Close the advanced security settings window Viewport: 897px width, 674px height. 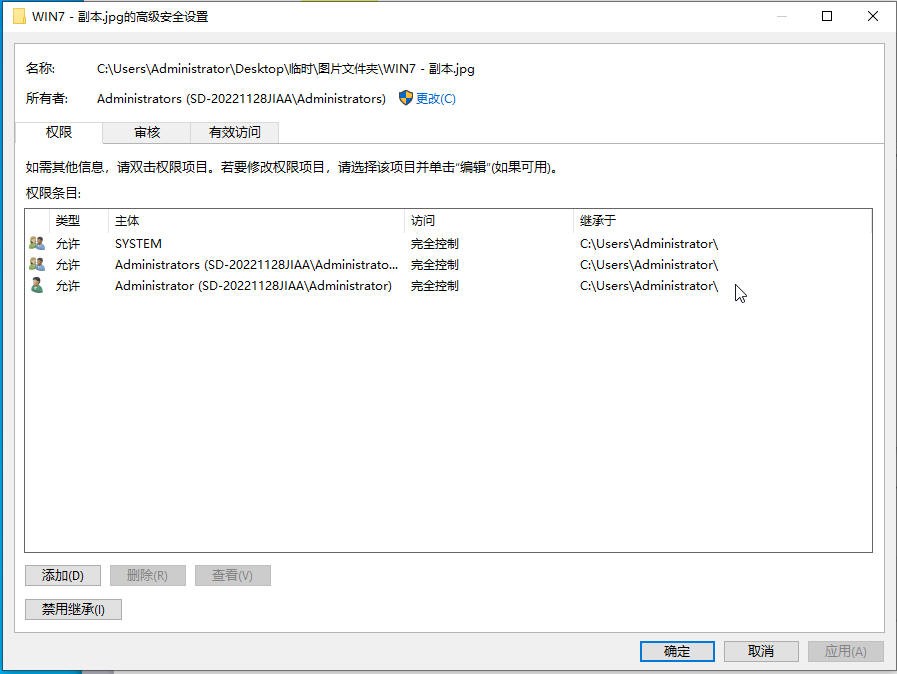pyautogui.click(x=872, y=16)
